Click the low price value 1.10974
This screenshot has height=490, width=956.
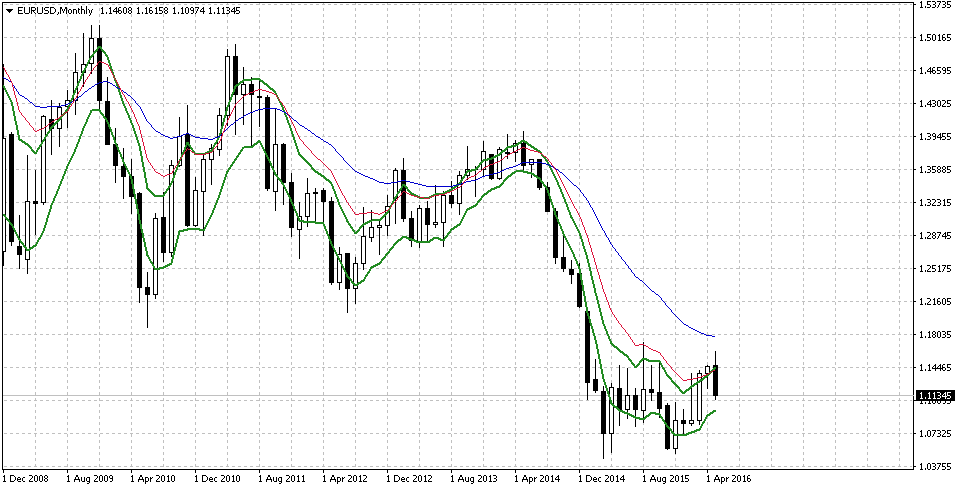[188, 10]
